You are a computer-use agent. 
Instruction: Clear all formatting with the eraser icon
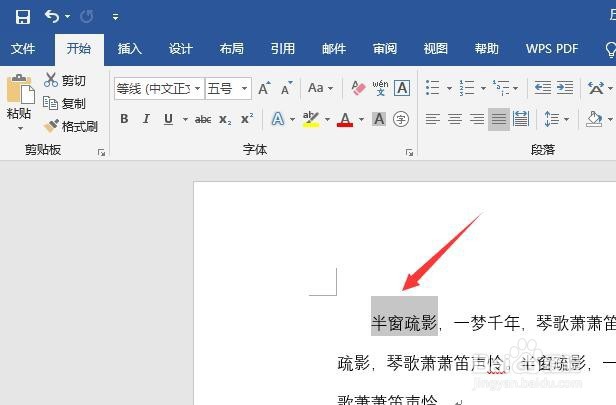358,88
